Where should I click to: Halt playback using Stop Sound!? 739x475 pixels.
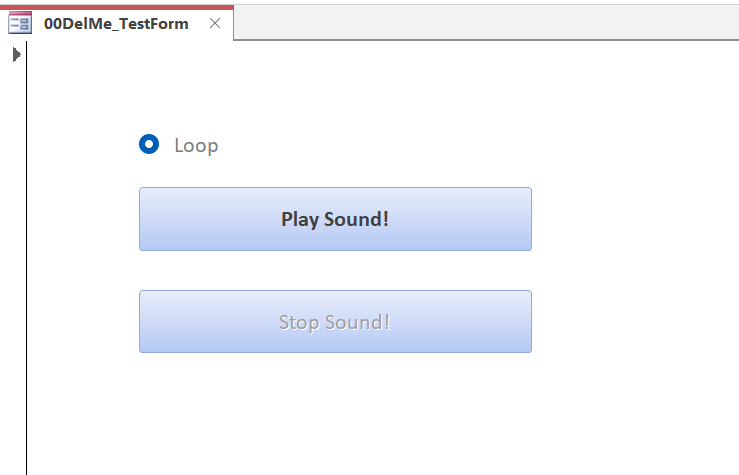pyautogui.click(x=335, y=322)
